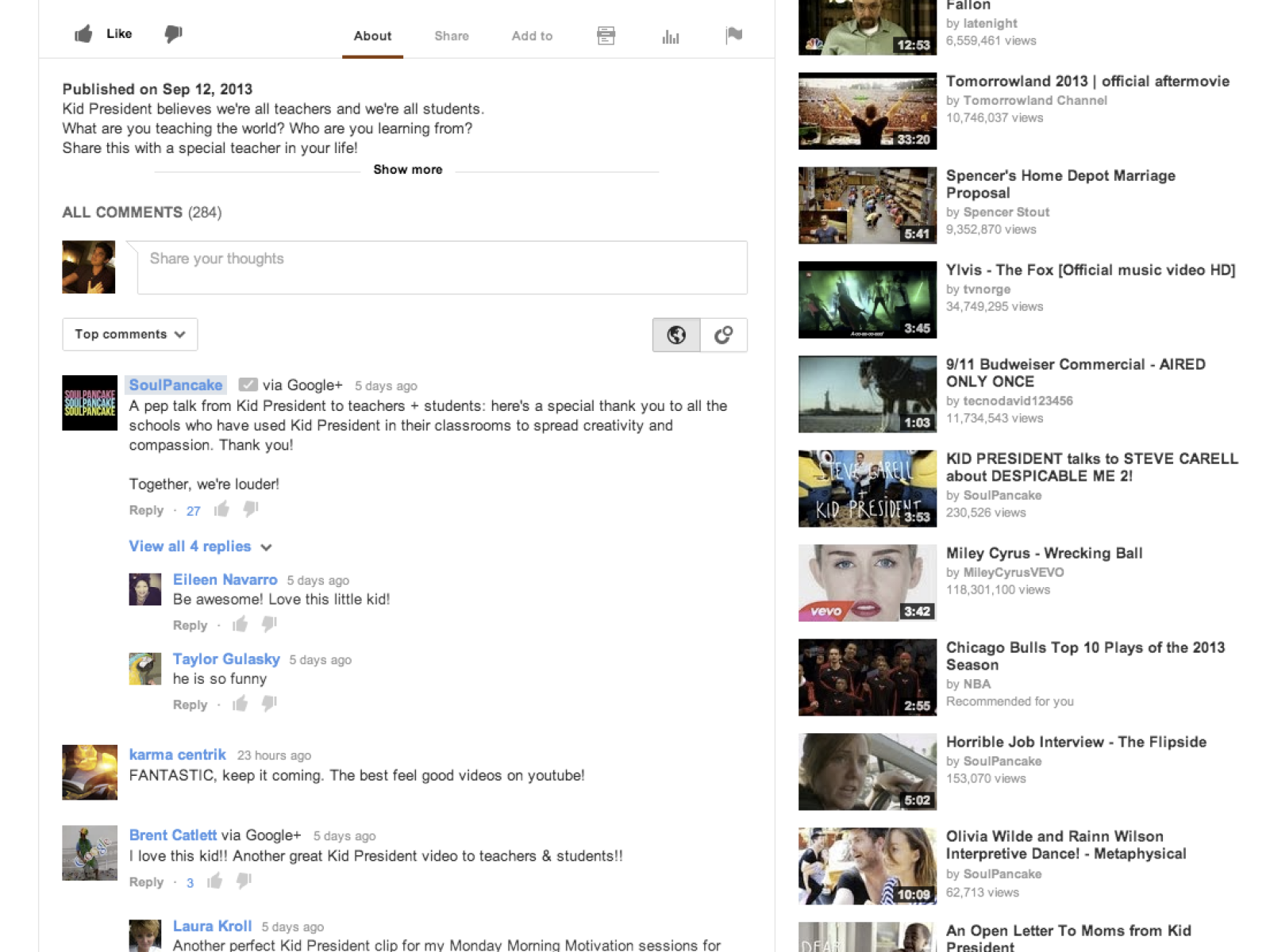The height and width of the screenshot is (952, 1270).
Task: Click SoulPancake's verified checkmark badge
Action: coord(248,385)
